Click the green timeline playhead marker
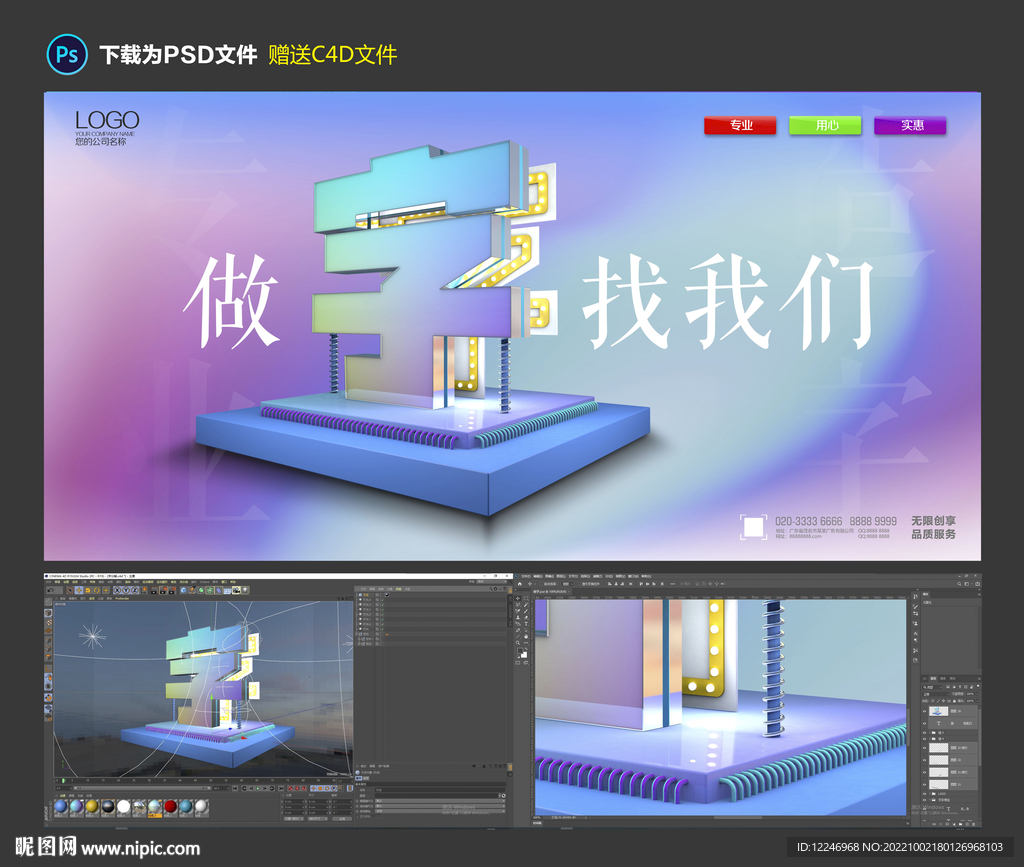The image size is (1024, 867). (x=63, y=781)
